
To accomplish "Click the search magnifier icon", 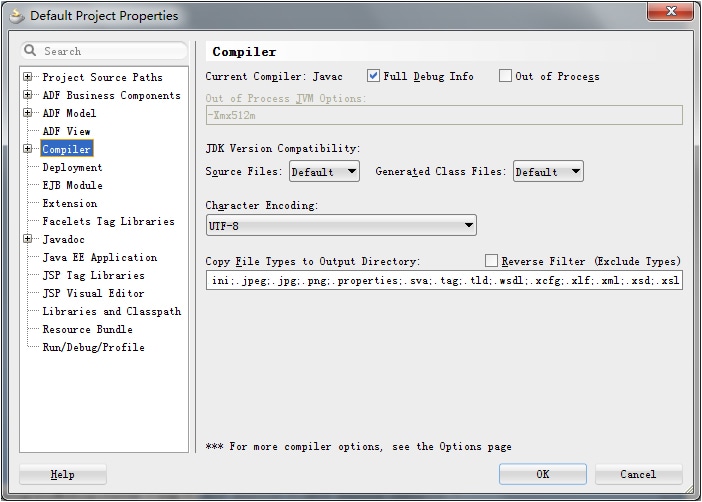I will pyautogui.click(x=31, y=51).
